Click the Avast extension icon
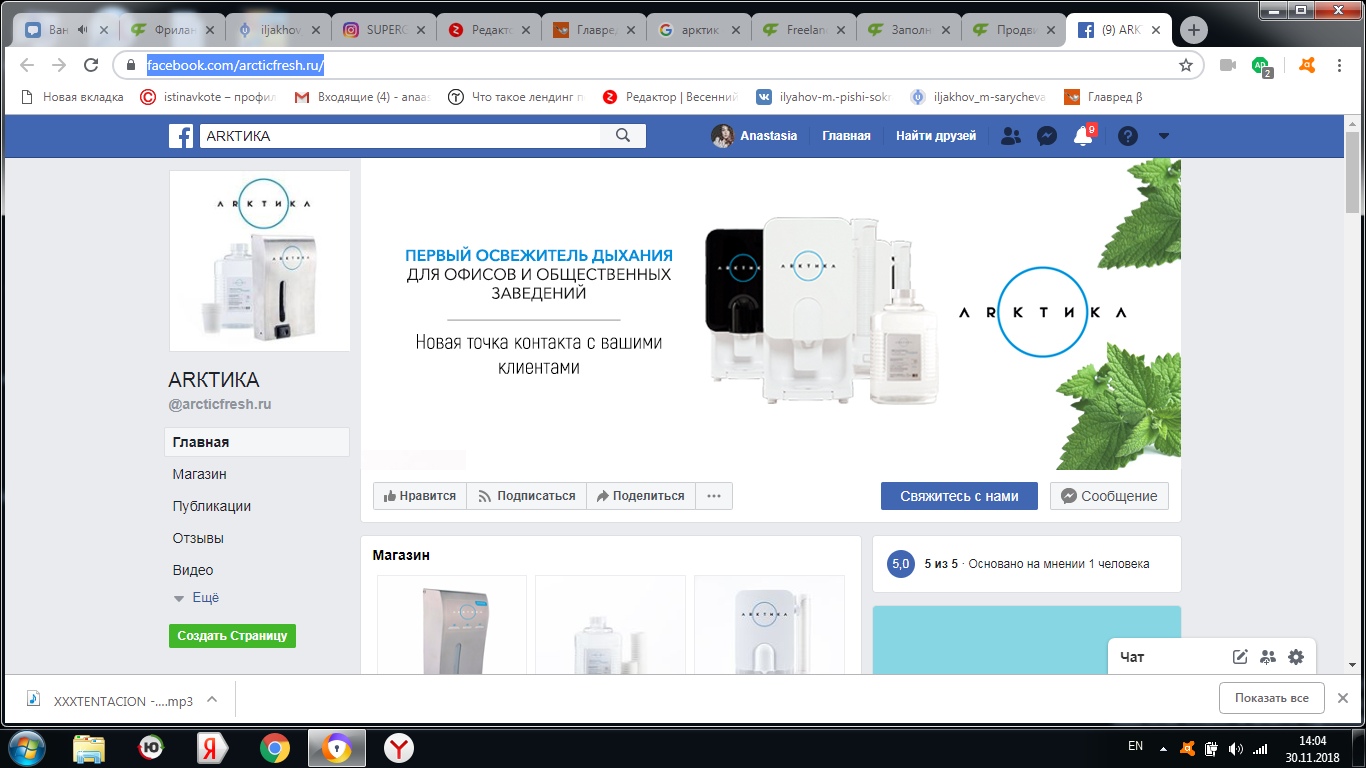 1306,65
